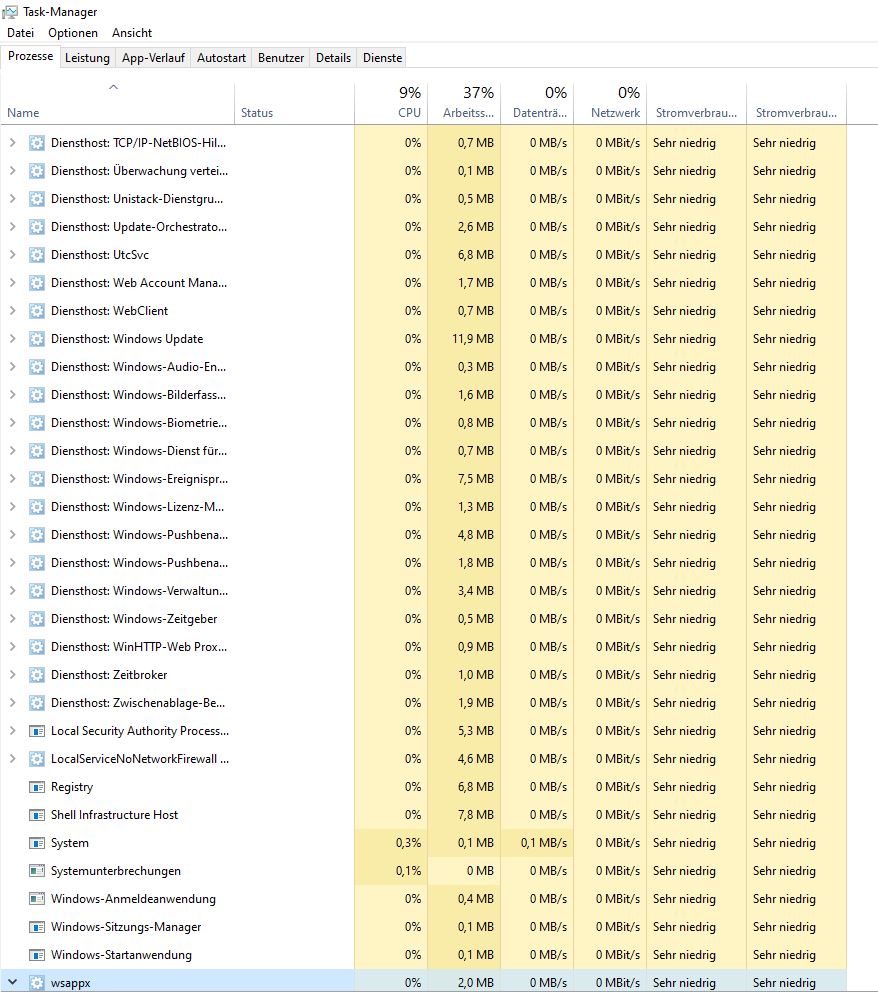
Task: Click 0,3% CPU value of System
Action: pos(409,843)
